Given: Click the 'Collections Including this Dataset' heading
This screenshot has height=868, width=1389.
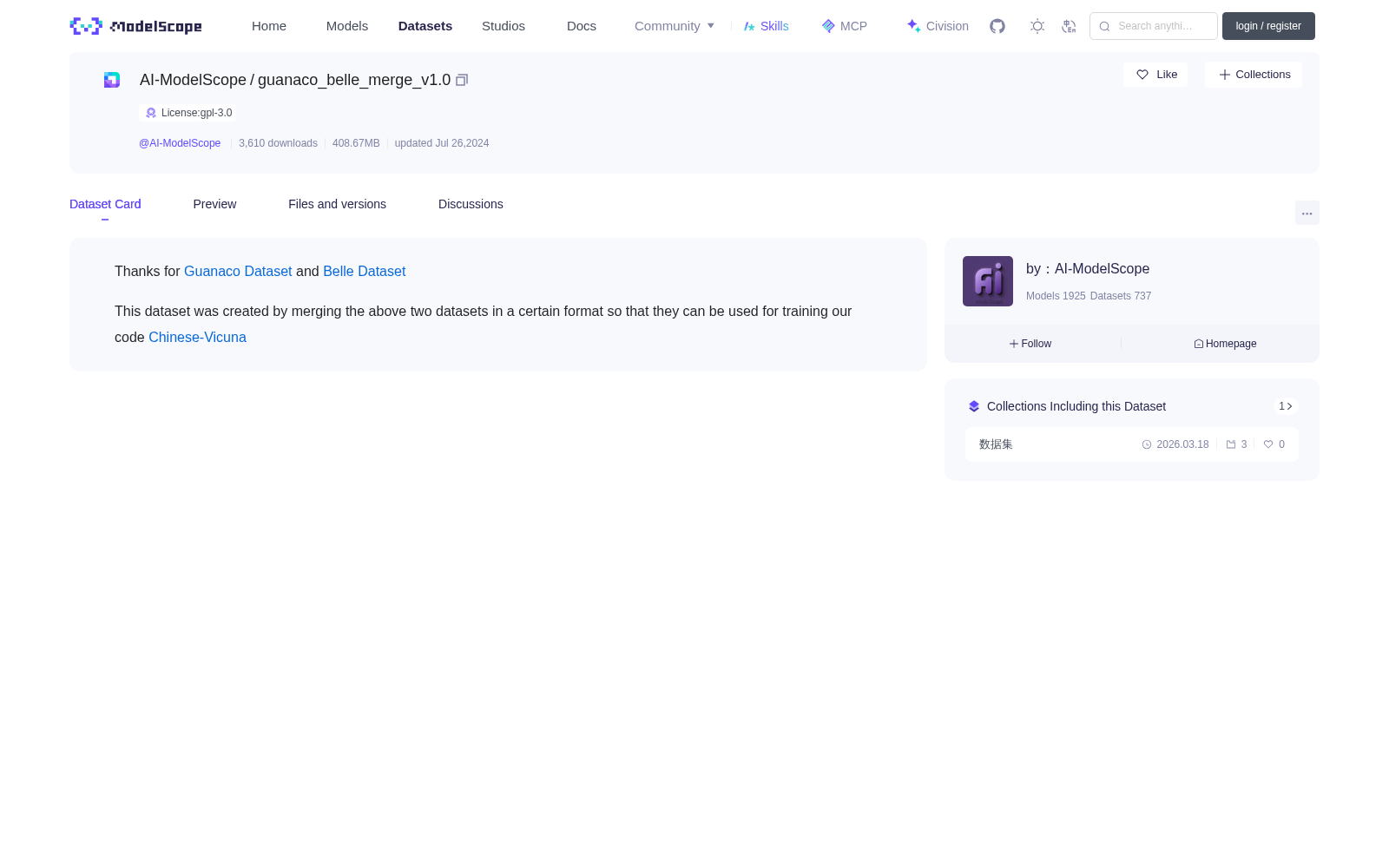Looking at the screenshot, I should [1076, 406].
